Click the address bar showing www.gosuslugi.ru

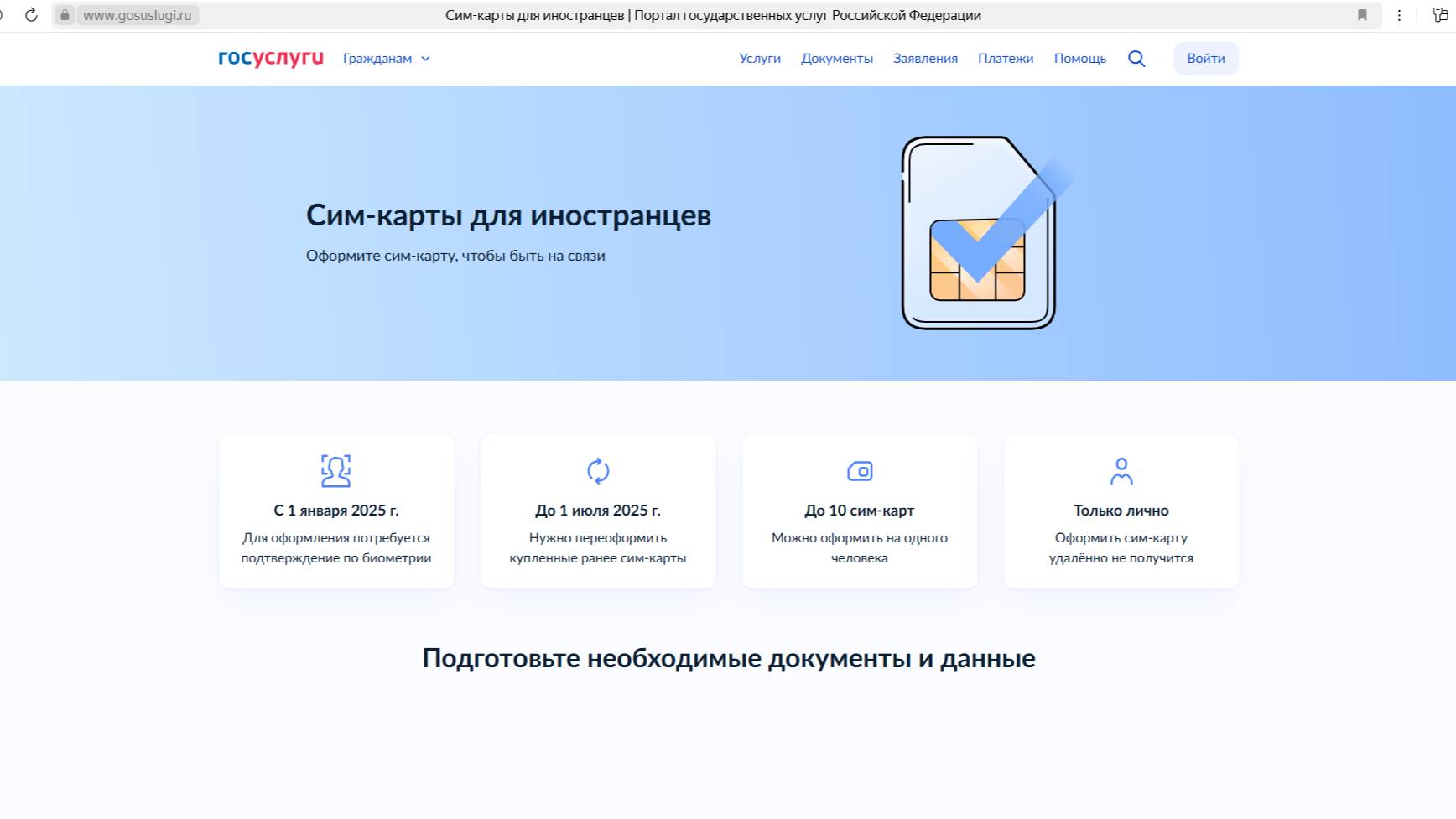(x=138, y=14)
